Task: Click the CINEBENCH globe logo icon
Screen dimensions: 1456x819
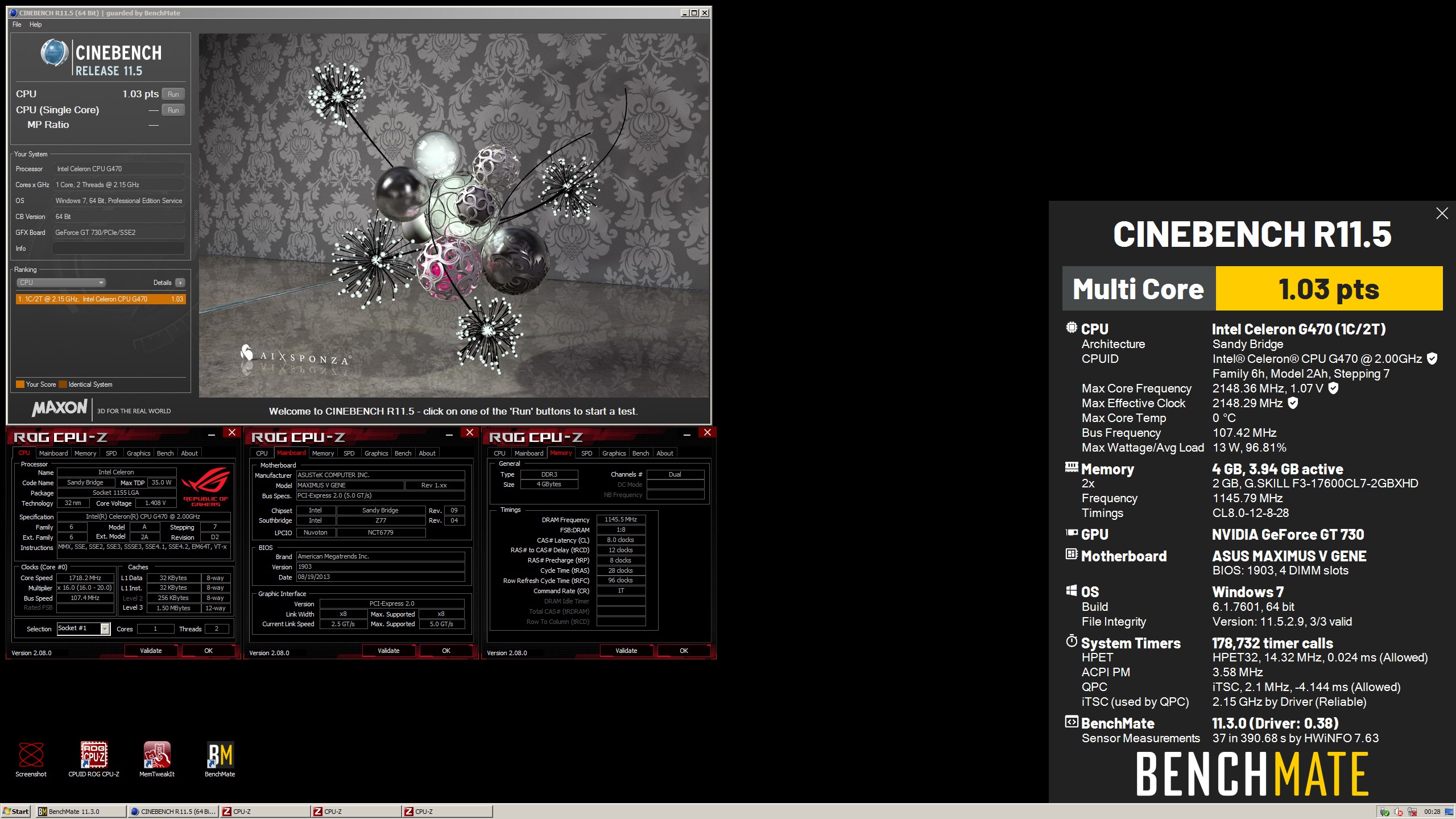Action: coord(55,53)
